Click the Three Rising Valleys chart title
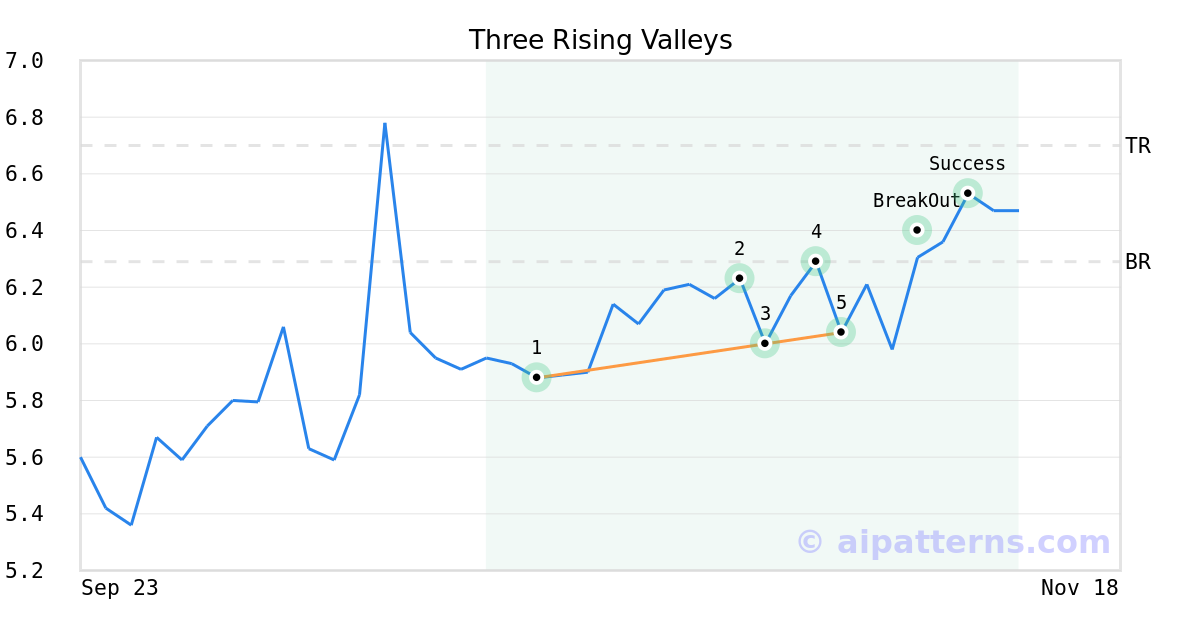This screenshot has height=630, width=1200. [600, 40]
